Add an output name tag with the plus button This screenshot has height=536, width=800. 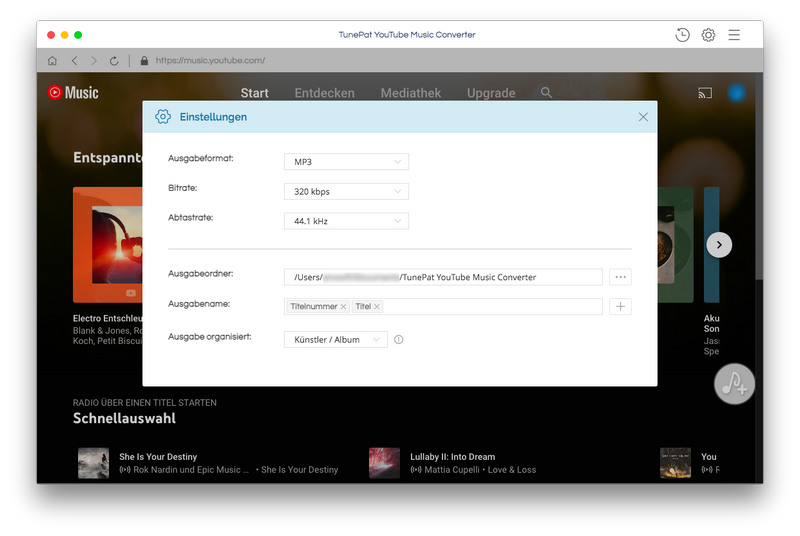coord(620,307)
